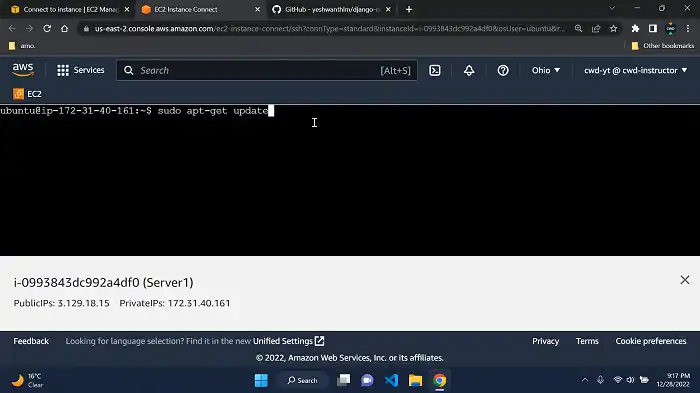Close the Connect to instance tab
Screen dimensions: 700x393
pyautogui.click(x=127, y=9)
